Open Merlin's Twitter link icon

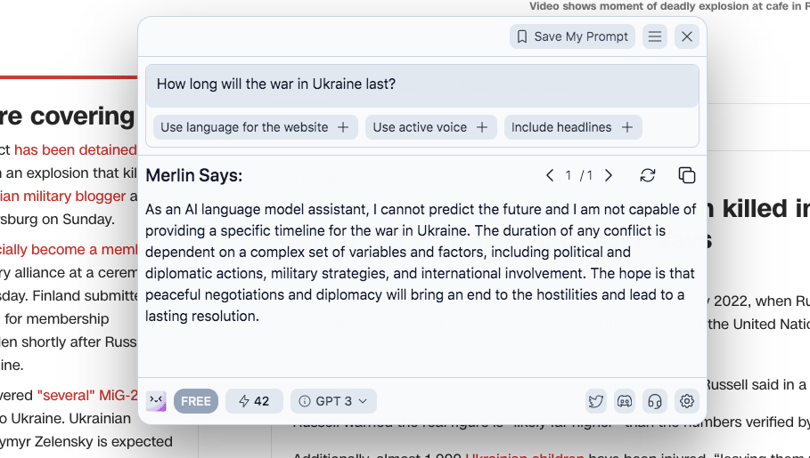[x=596, y=401]
